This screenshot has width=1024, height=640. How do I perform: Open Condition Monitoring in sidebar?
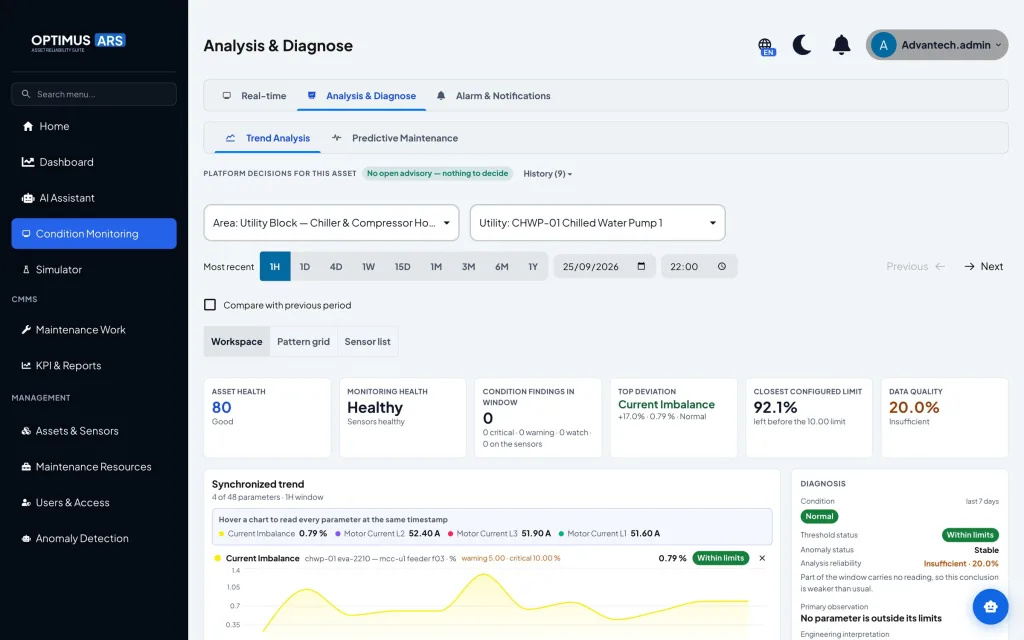coord(93,233)
